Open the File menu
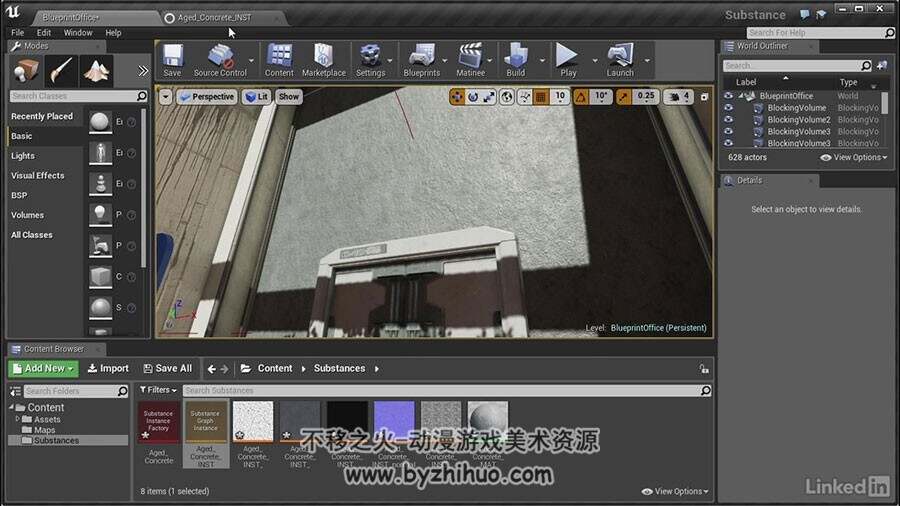Image resolution: width=900 pixels, height=506 pixels. click(x=18, y=33)
